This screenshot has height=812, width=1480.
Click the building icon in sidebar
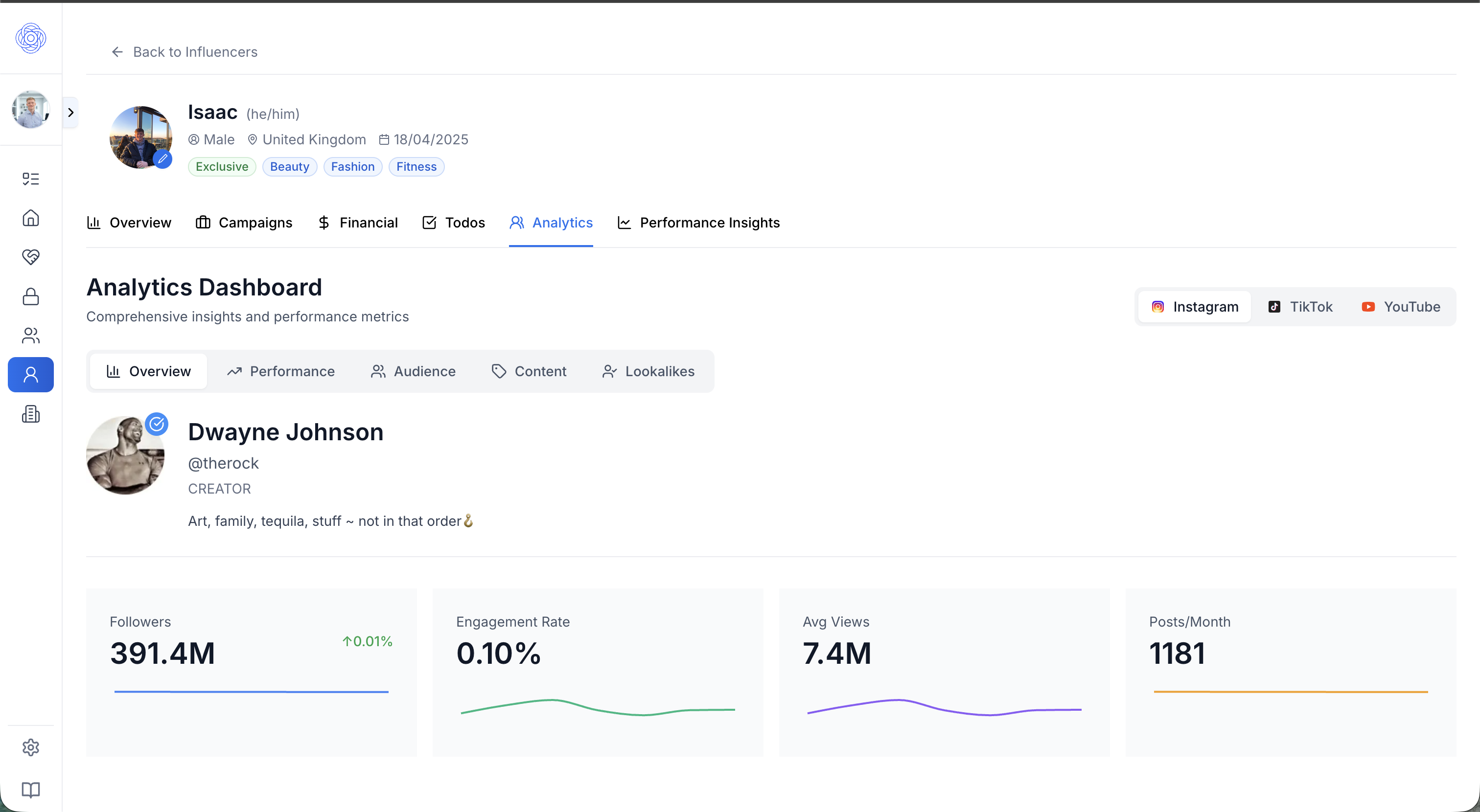pyautogui.click(x=30, y=413)
